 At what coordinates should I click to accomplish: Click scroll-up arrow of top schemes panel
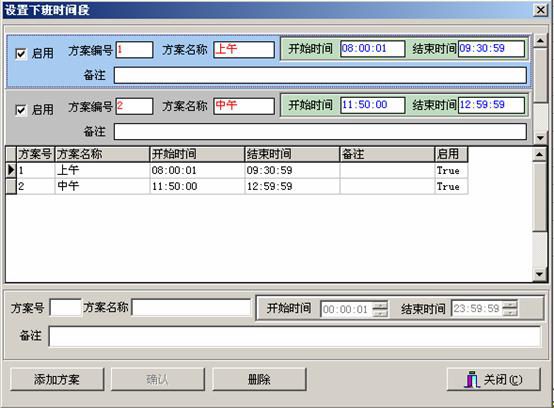[x=540, y=40]
